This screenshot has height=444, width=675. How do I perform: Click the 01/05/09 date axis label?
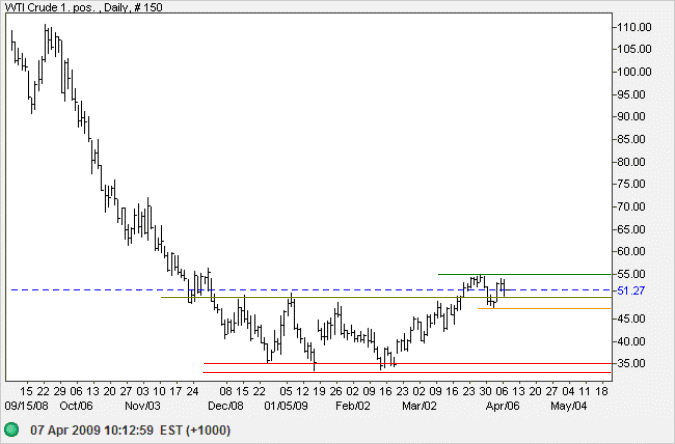click(286, 406)
